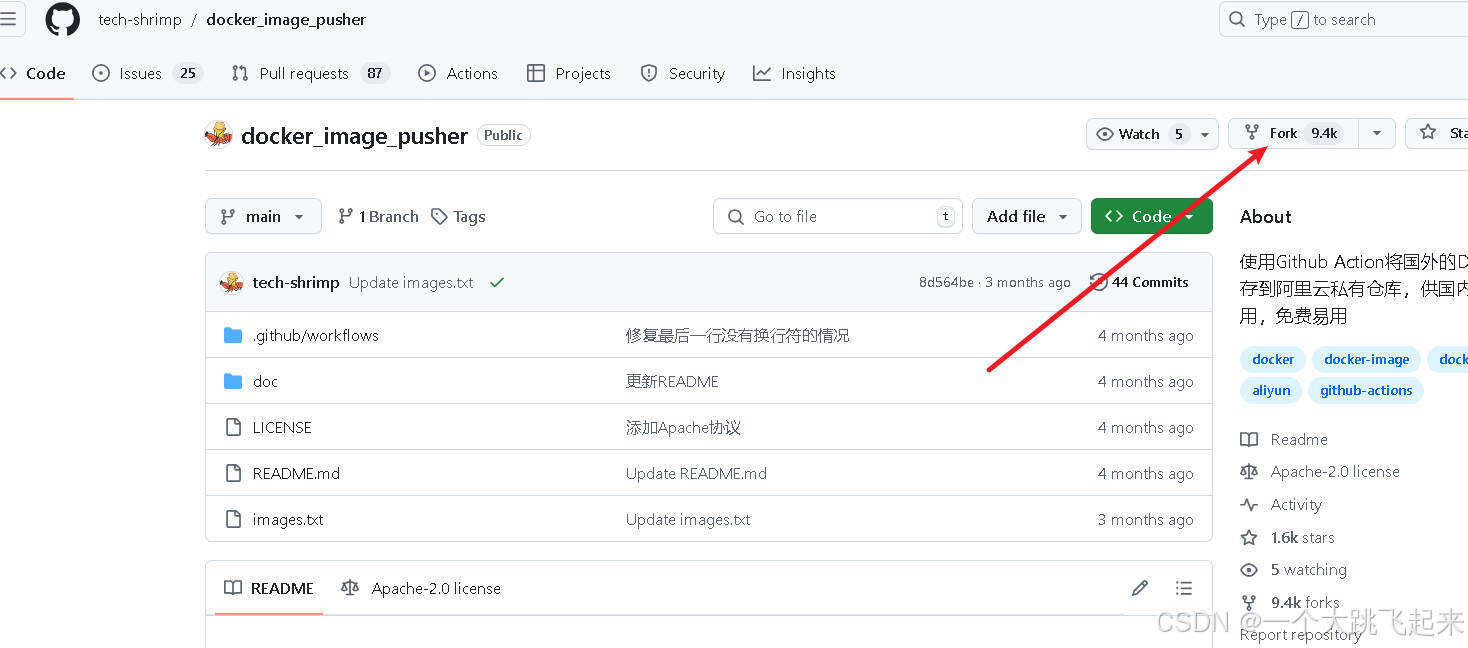The image size is (1468, 648).
Task: Edit README with the pencil icon
Action: tap(1140, 588)
